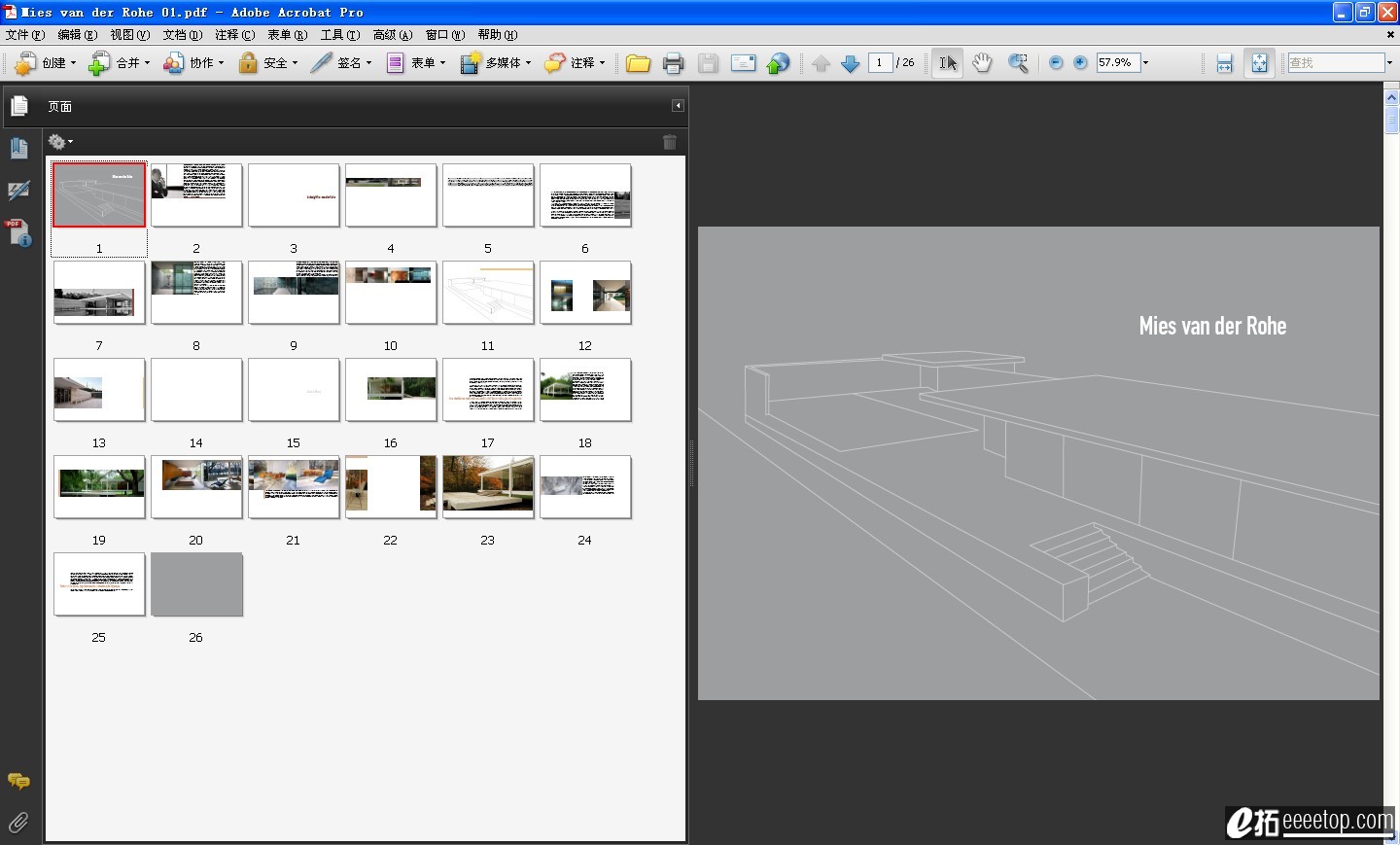Image resolution: width=1400 pixels, height=845 pixels.
Task: Click document vertical scrollbar thumb
Action: 1391,120
